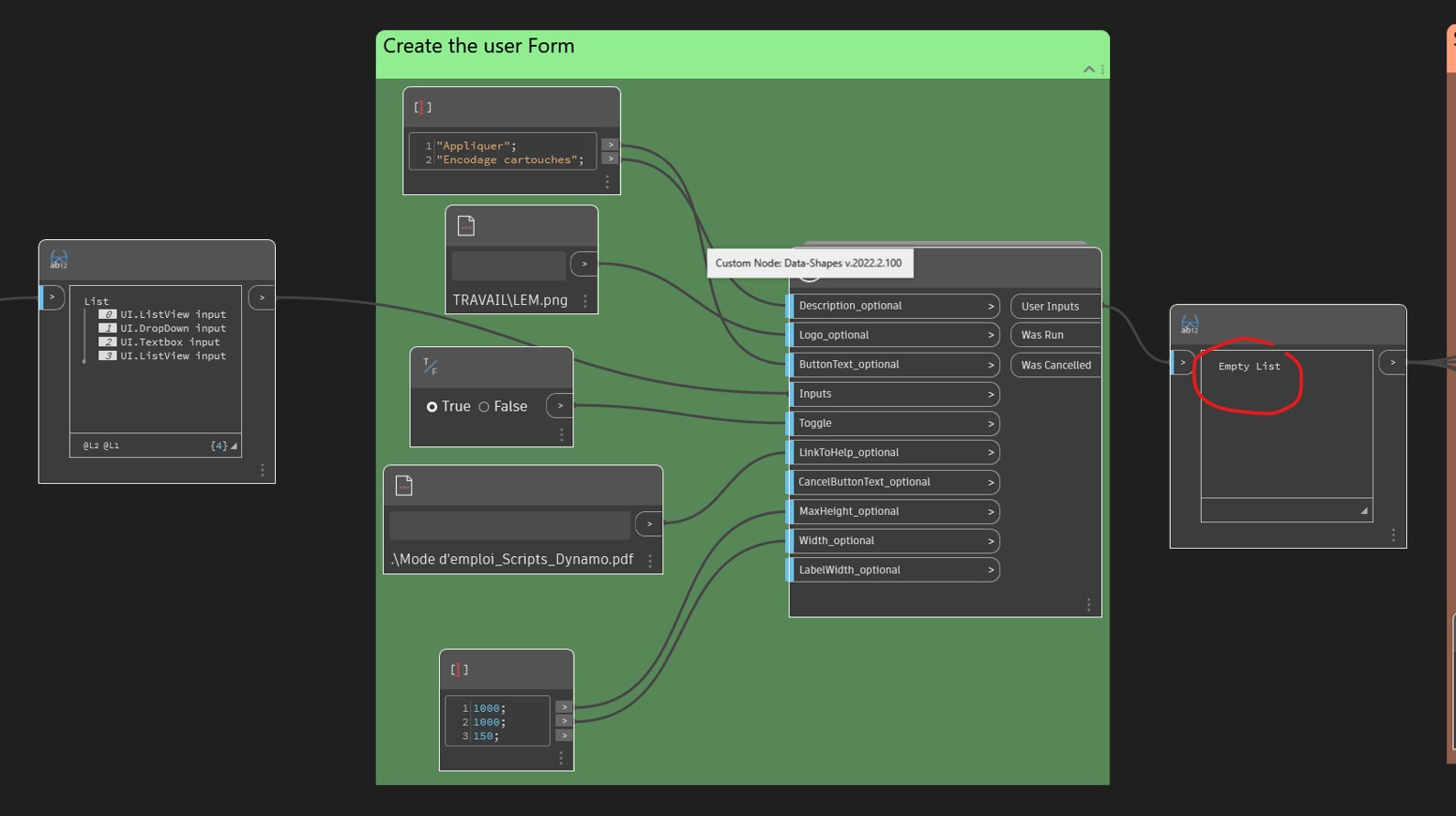Select the False radio button
The image size is (1456, 816).
484,406
